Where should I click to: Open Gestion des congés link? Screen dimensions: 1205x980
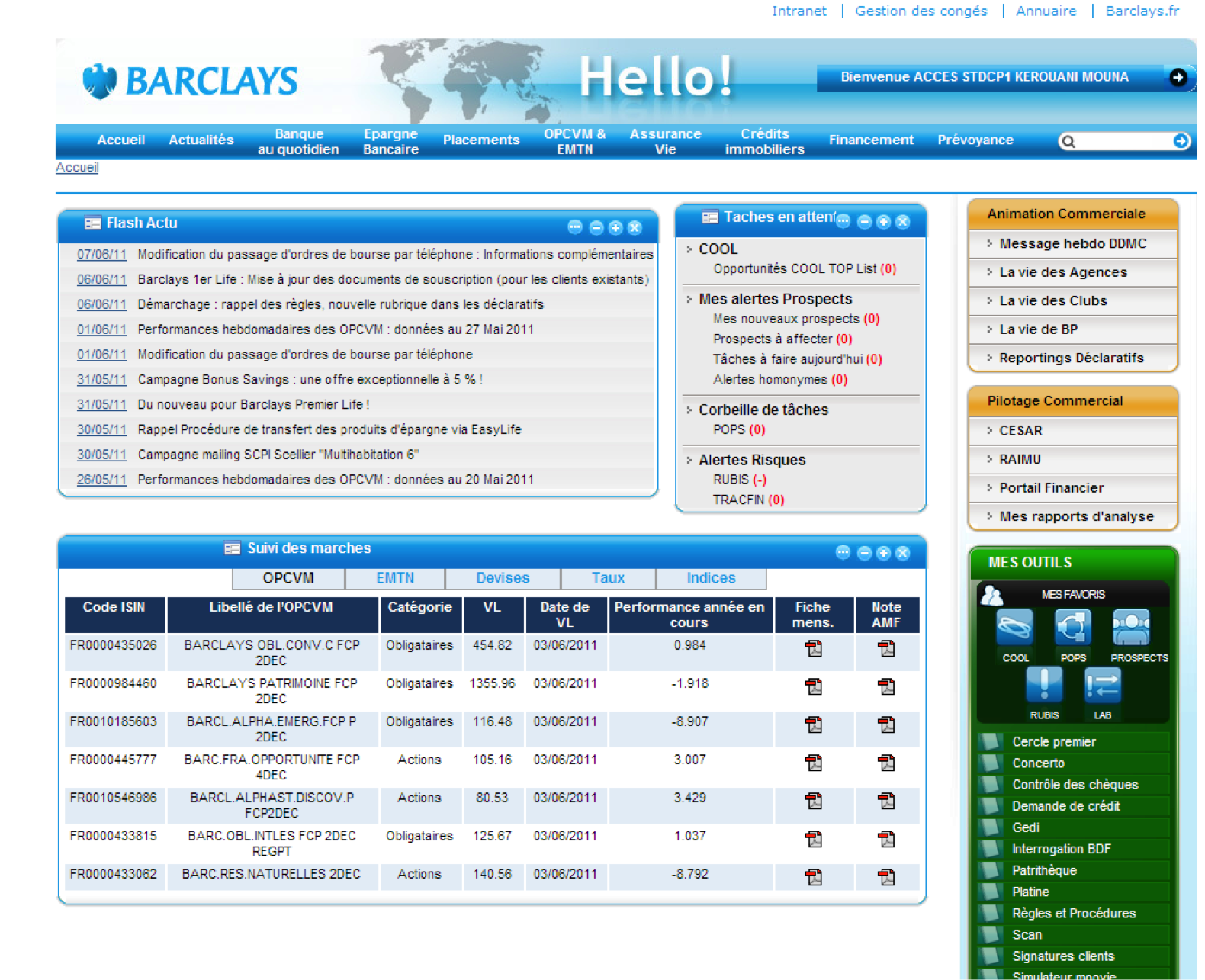pos(921,11)
